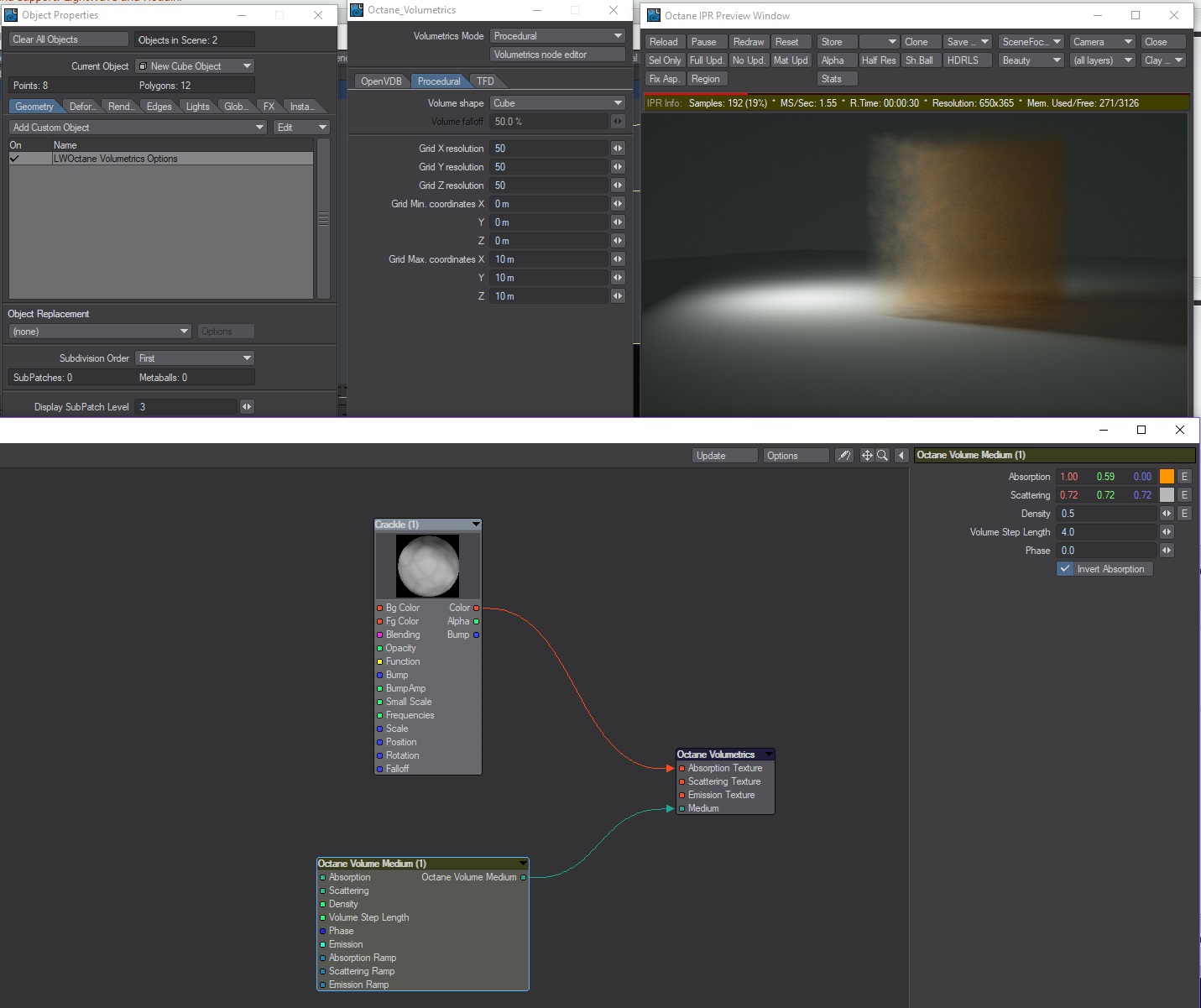Viewport: 1201px width, 1008px height.
Task: Click the E envelope button for Absorption
Action: coord(1184,477)
